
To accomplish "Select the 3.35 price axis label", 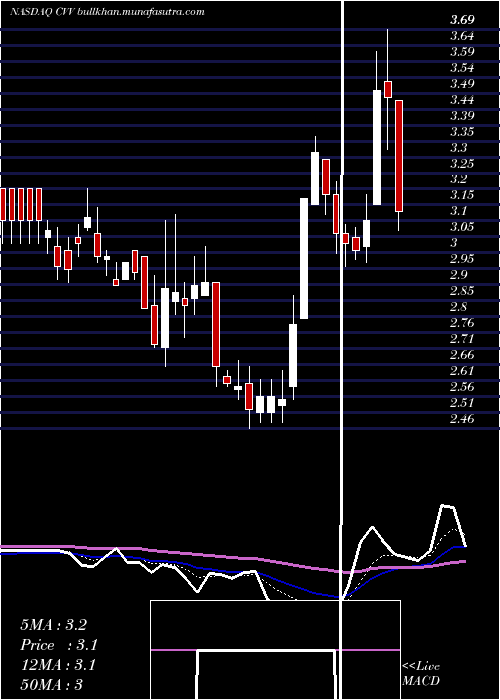I will (462, 132).
